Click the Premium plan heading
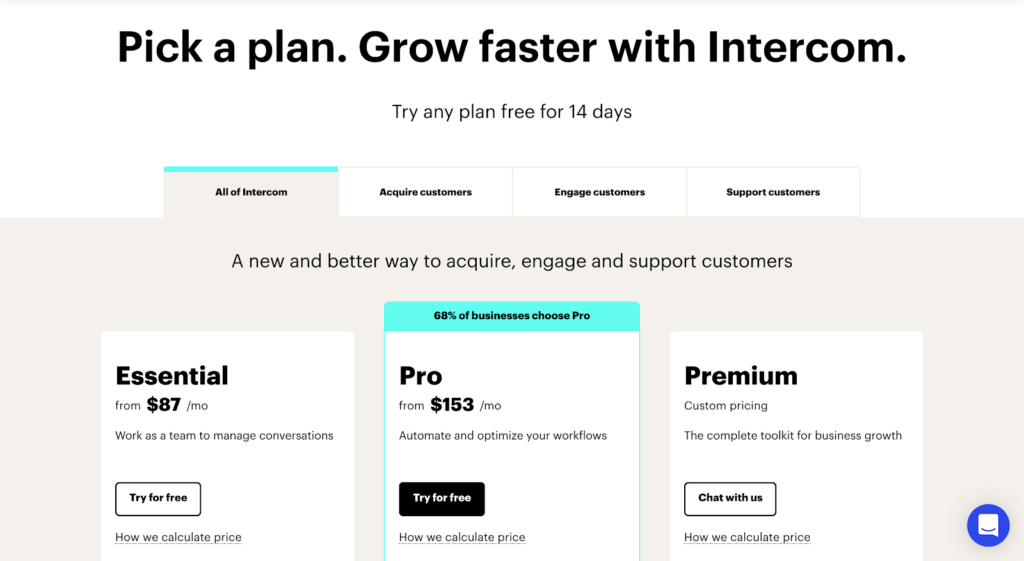 (741, 376)
